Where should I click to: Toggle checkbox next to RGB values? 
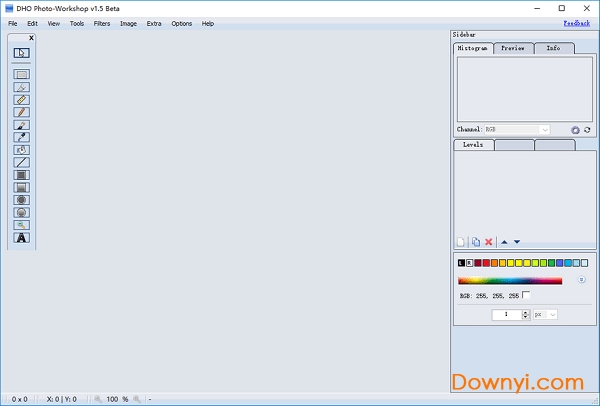(527, 295)
